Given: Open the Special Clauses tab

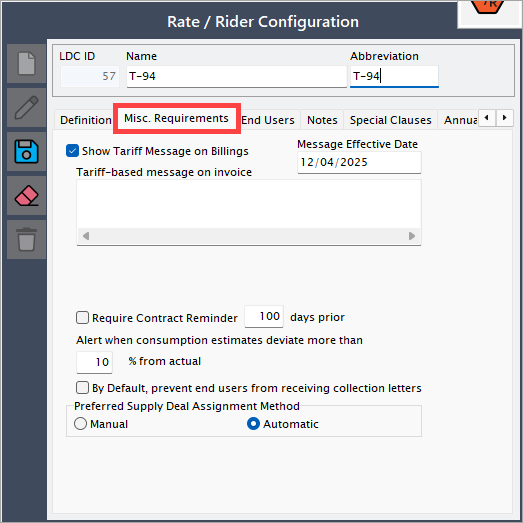Looking at the screenshot, I should [x=391, y=120].
